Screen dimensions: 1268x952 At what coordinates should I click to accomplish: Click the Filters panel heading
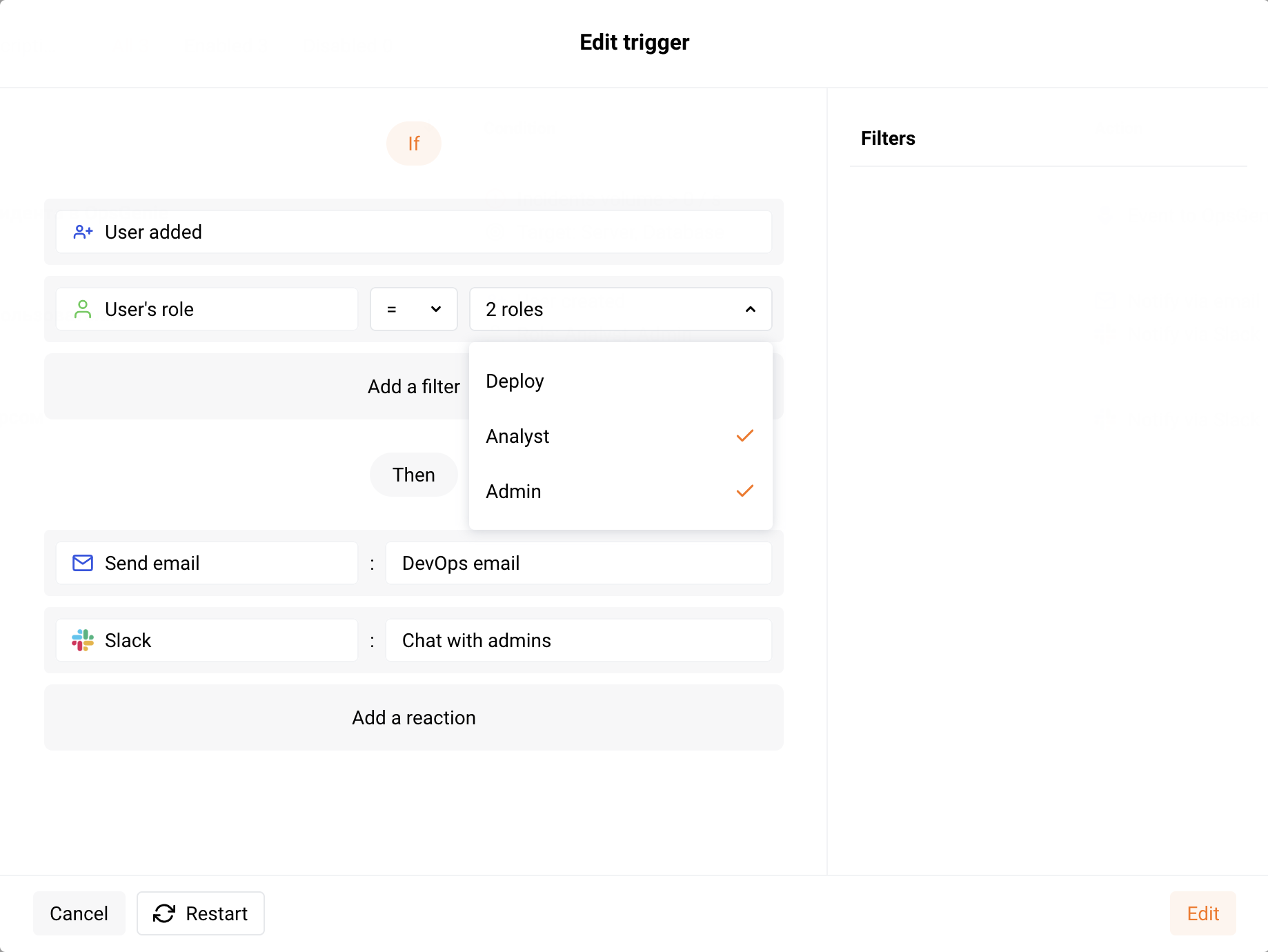(888, 138)
